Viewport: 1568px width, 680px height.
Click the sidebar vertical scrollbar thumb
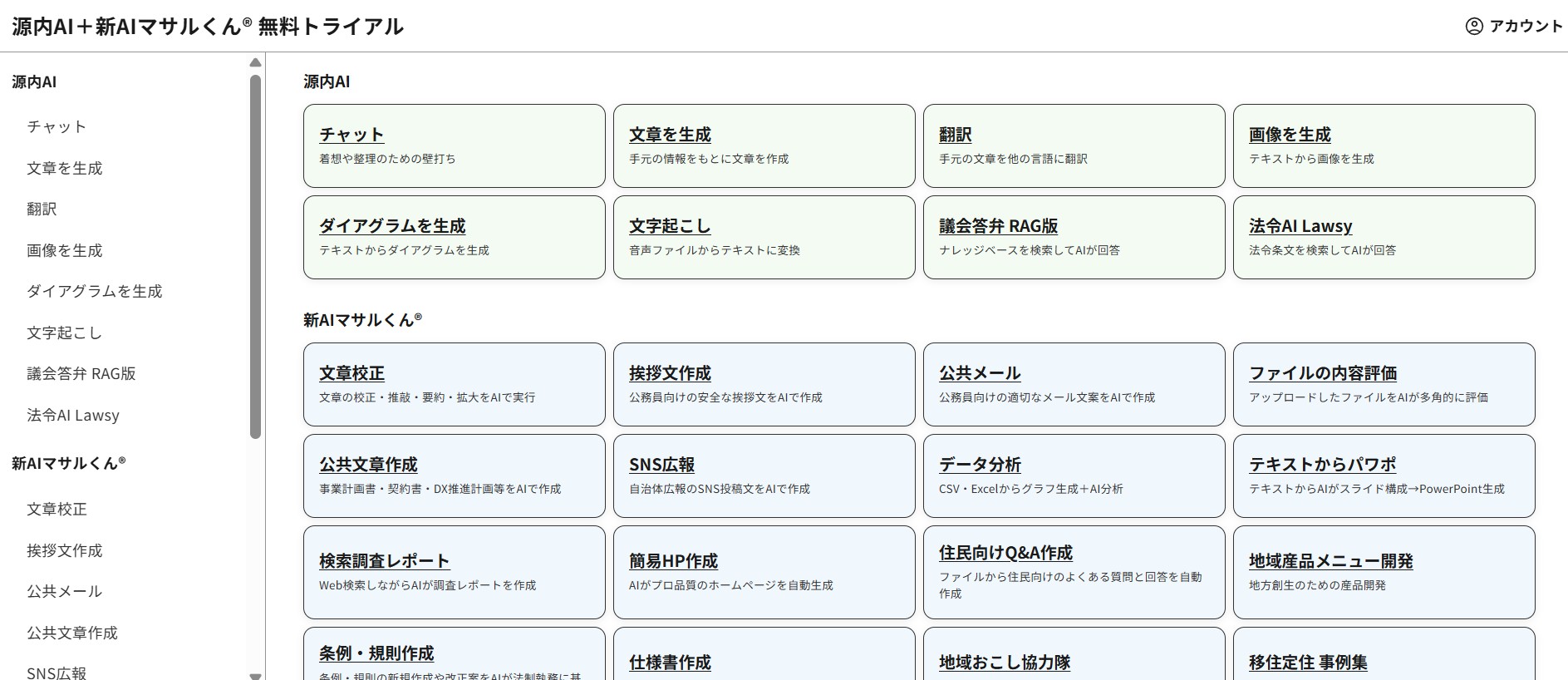pyautogui.click(x=255, y=257)
